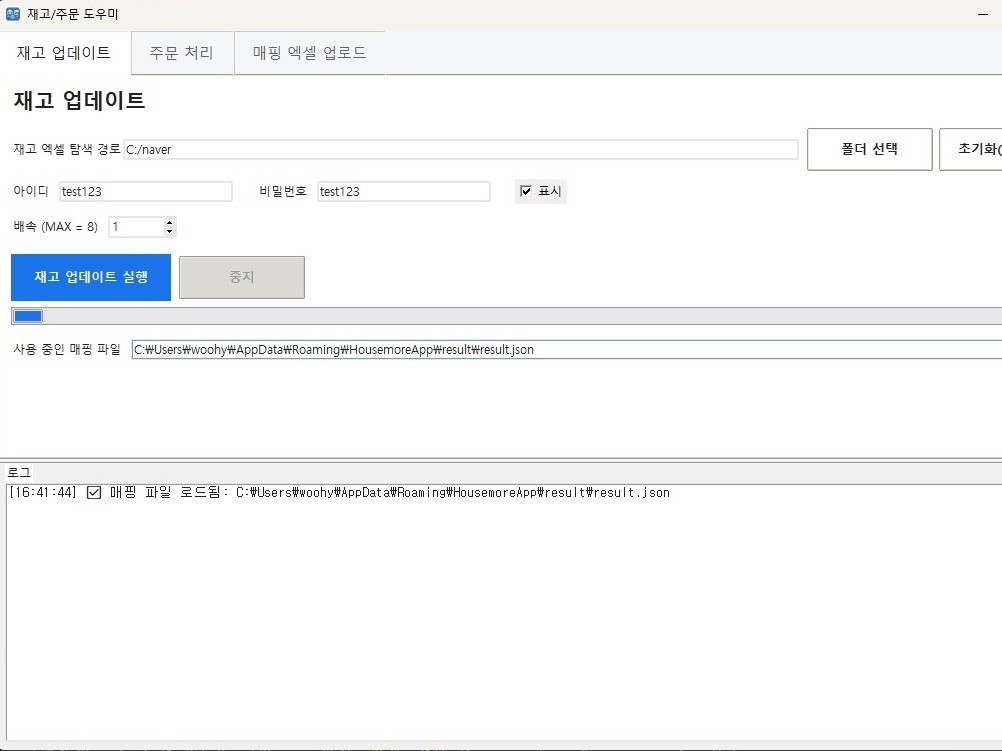Click the 재고/주문 도우미 title bar icon
This screenshot has height=751, width=1002.
click(x=14, y=14)
